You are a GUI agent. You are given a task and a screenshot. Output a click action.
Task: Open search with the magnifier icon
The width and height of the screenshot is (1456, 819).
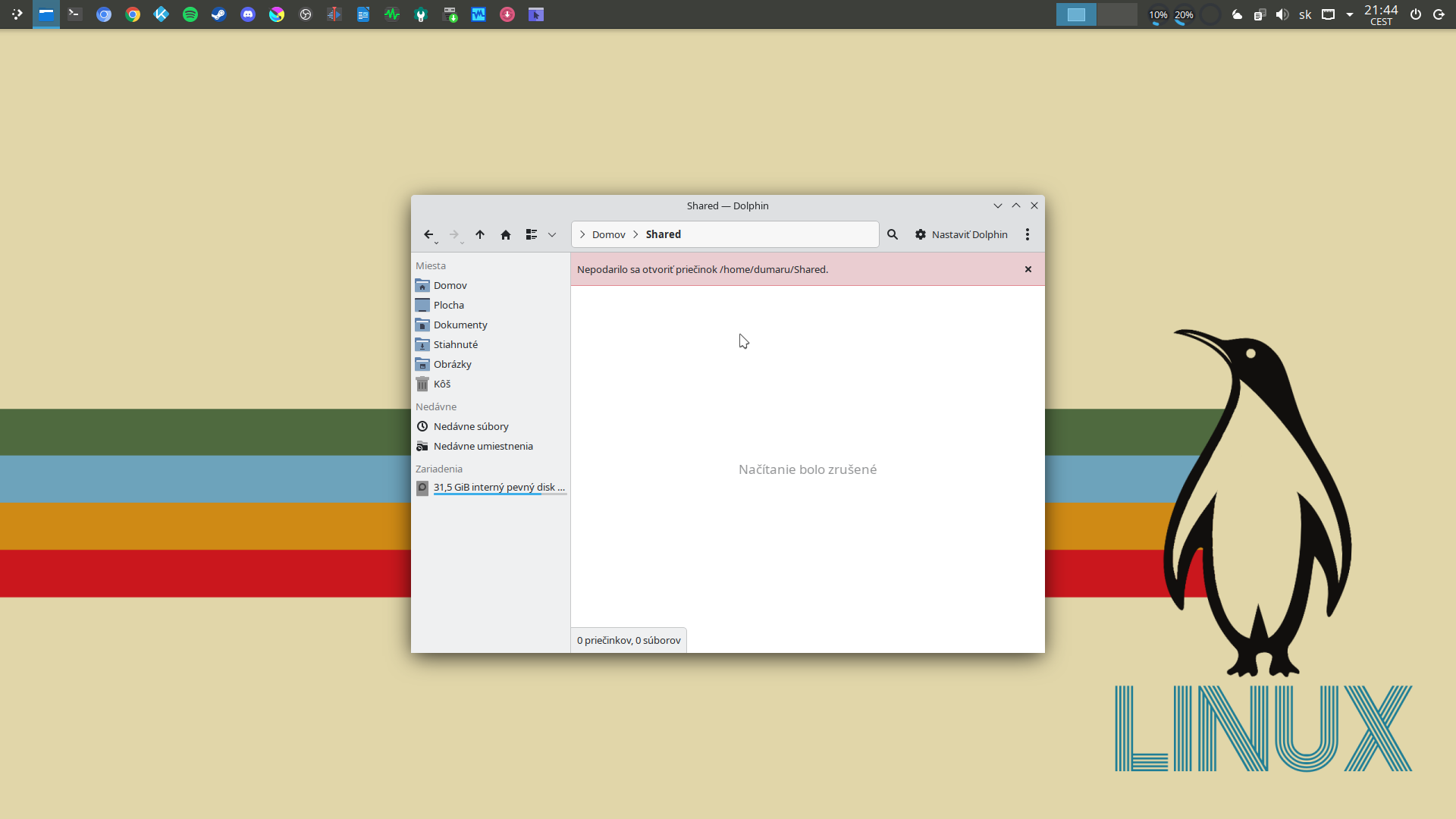pos(893,235)
